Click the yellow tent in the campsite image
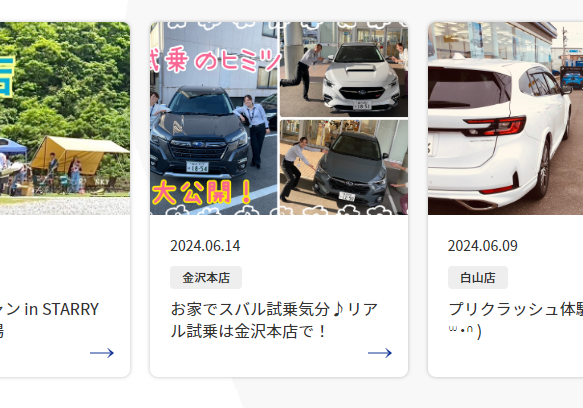Screen dimensions: 583x408 click(x=79, y=154)
